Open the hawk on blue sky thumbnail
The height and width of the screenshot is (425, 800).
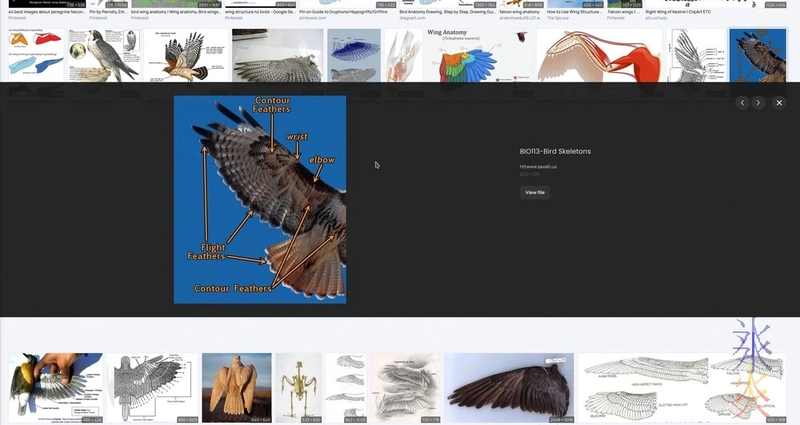[x=757, y=55]
